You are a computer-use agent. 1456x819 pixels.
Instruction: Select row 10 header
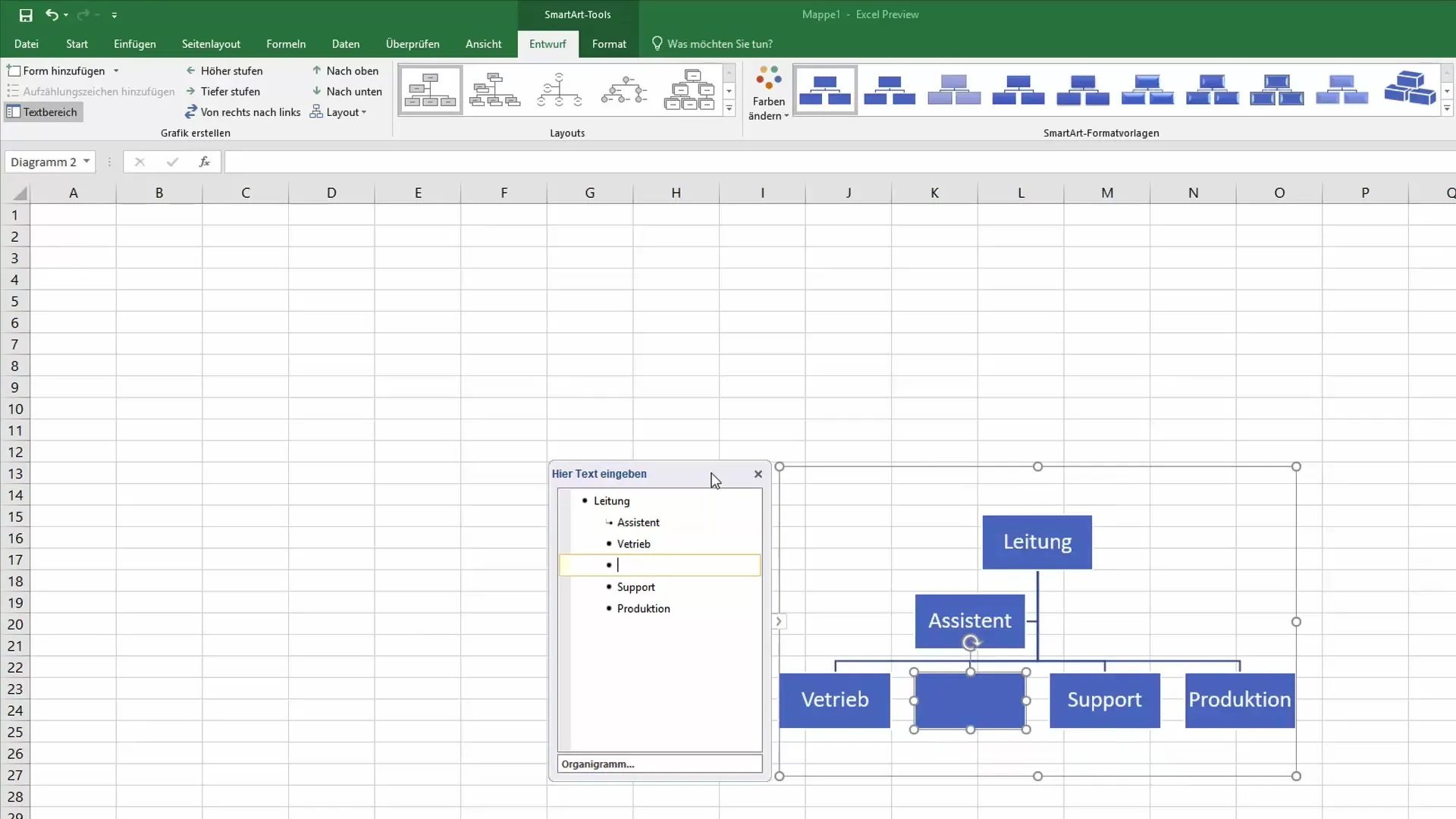tap(15, 409)
